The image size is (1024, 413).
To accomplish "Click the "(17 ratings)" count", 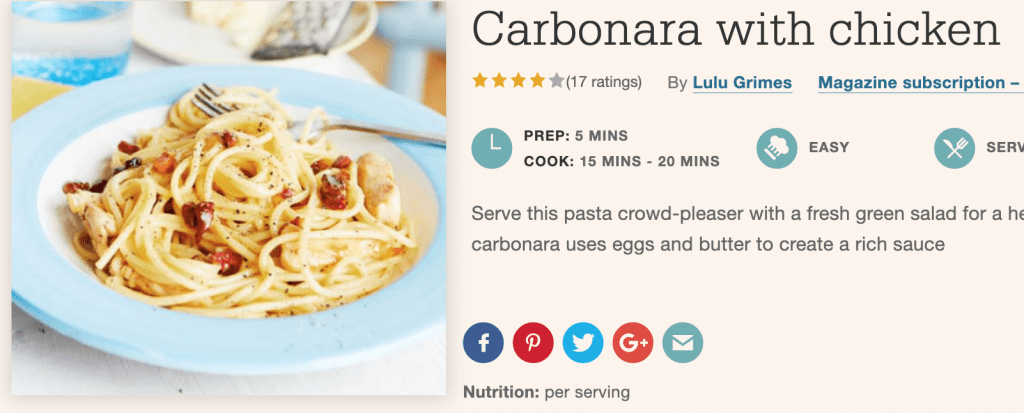I will 604,82.
